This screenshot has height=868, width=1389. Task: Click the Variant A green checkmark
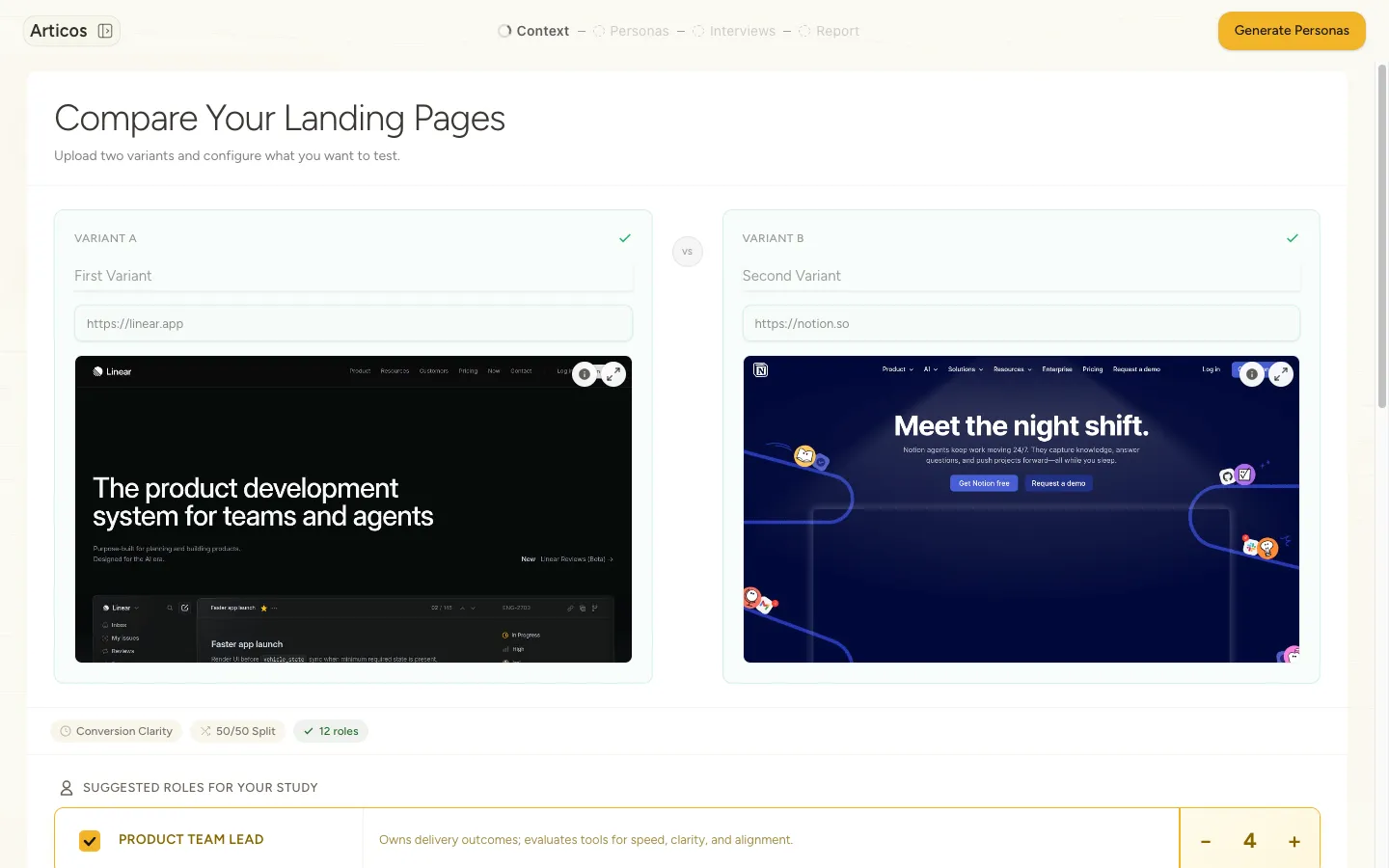[625, 238]
